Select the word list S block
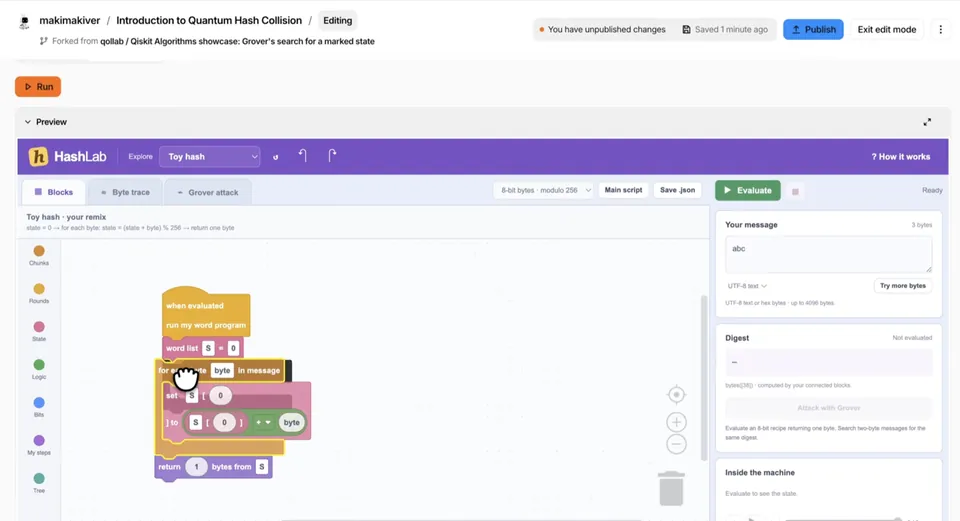Viewport: 960px width, 521px height. (203, 348)
